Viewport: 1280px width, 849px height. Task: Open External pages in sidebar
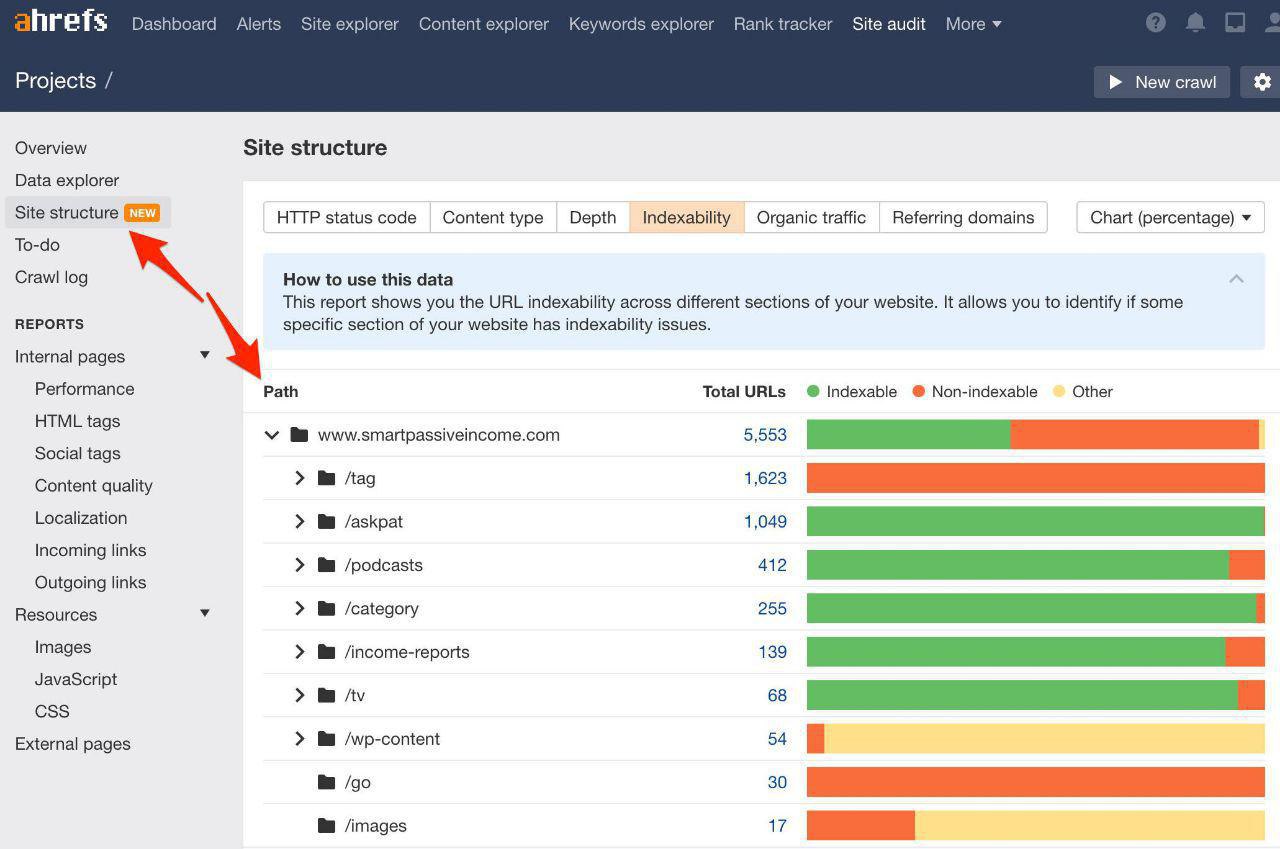[73, 744]
